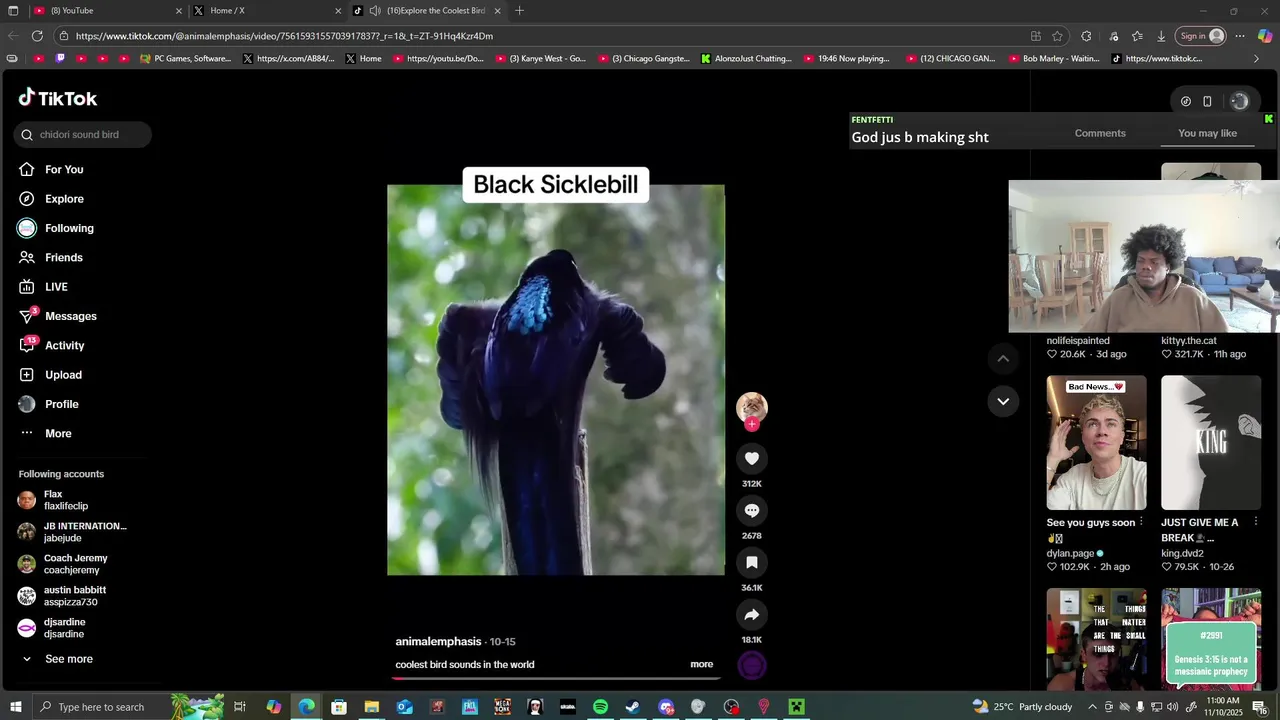
Task: Switch to the YouTube browser tab
Action: [x=106, y=11]
